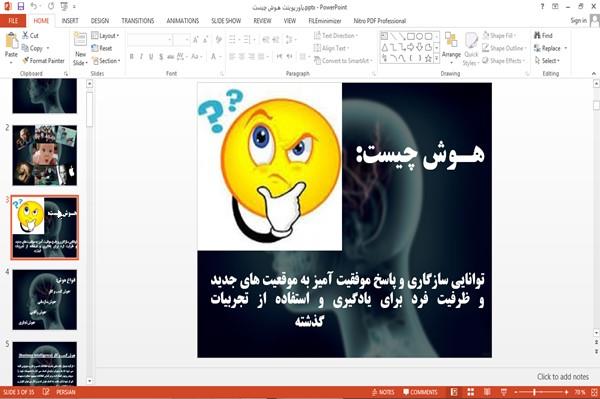Switch to the INSERT tab
Viewport: 600px width, 399px height.
[x=70, y=21]
